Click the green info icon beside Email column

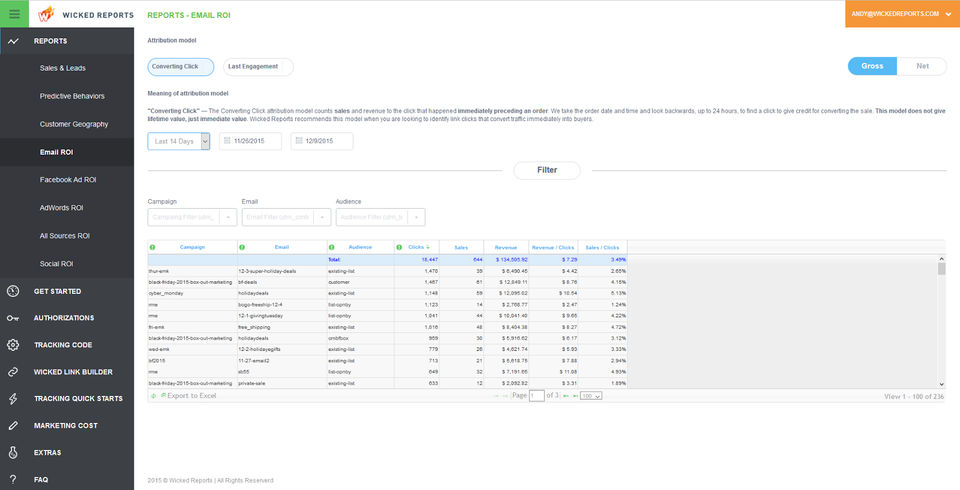click(242, 247)
